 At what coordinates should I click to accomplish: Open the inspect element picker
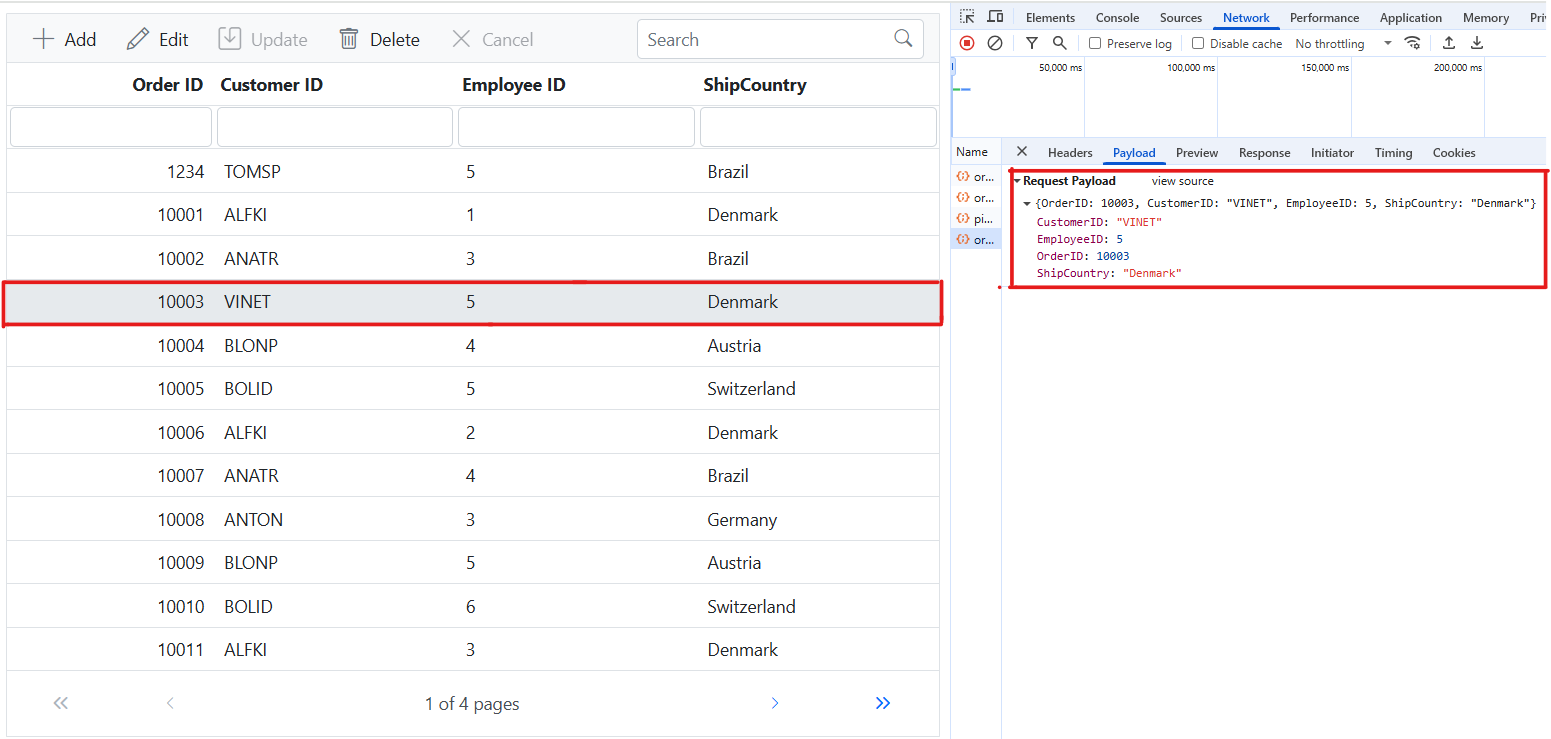coord(967,17)
